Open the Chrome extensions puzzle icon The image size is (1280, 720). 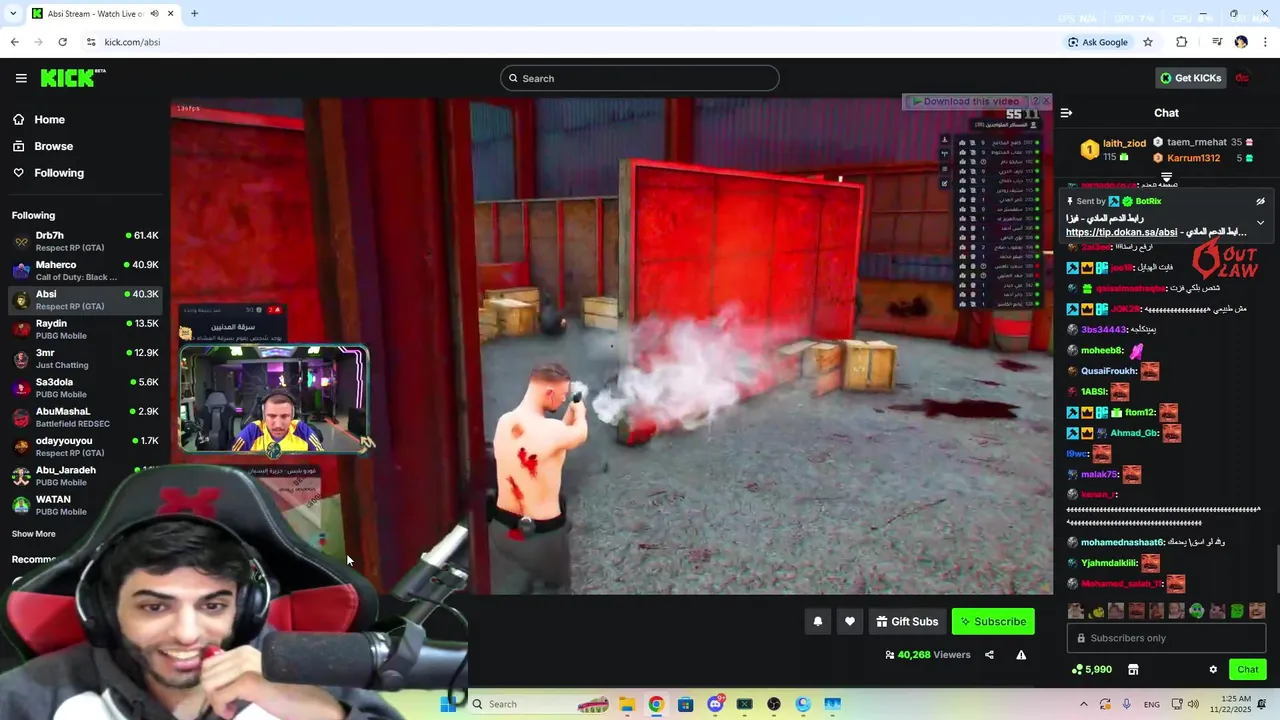click(1181, 42)
